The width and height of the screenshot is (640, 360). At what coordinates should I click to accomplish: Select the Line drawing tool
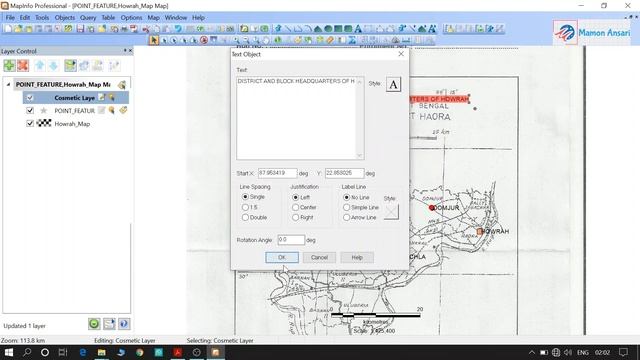click(x=288, y=29)
